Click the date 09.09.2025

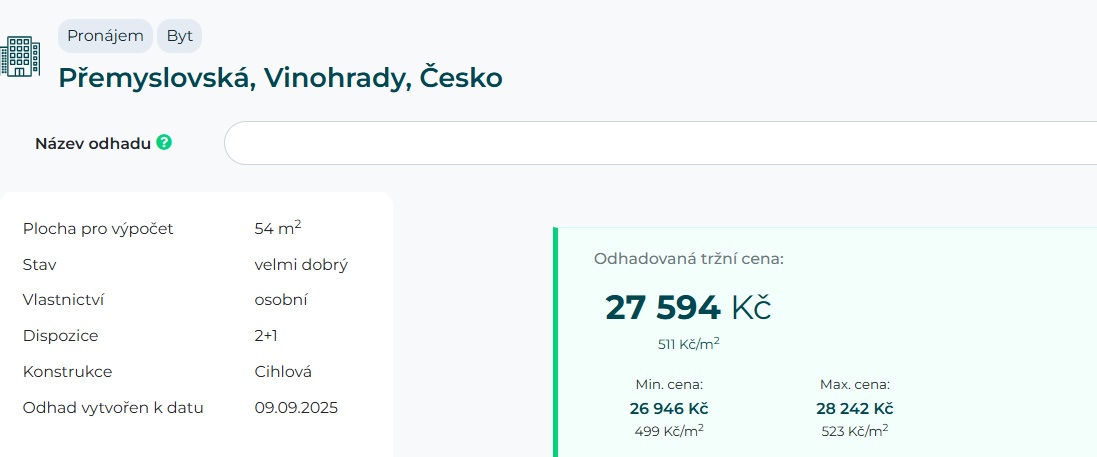coord(296,408)
